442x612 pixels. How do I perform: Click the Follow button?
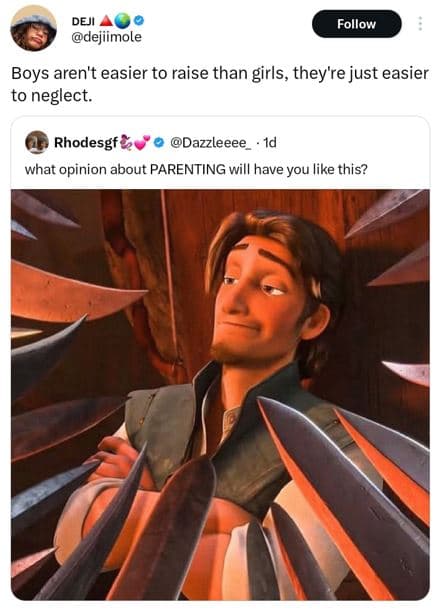356,24
